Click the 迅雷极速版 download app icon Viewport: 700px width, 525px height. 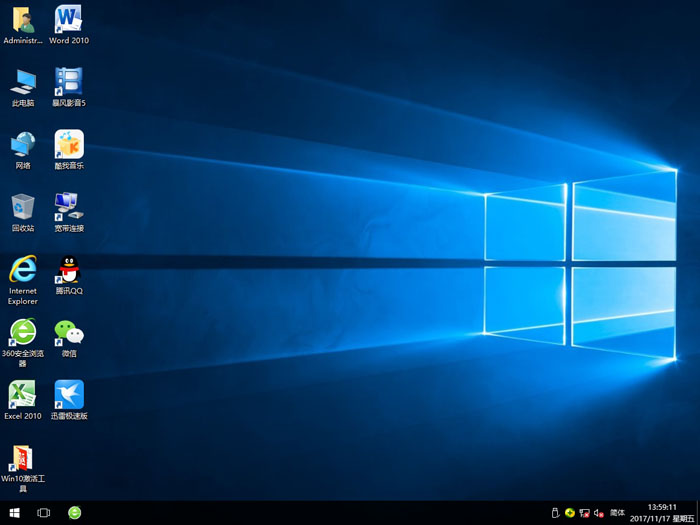(68, 395)
